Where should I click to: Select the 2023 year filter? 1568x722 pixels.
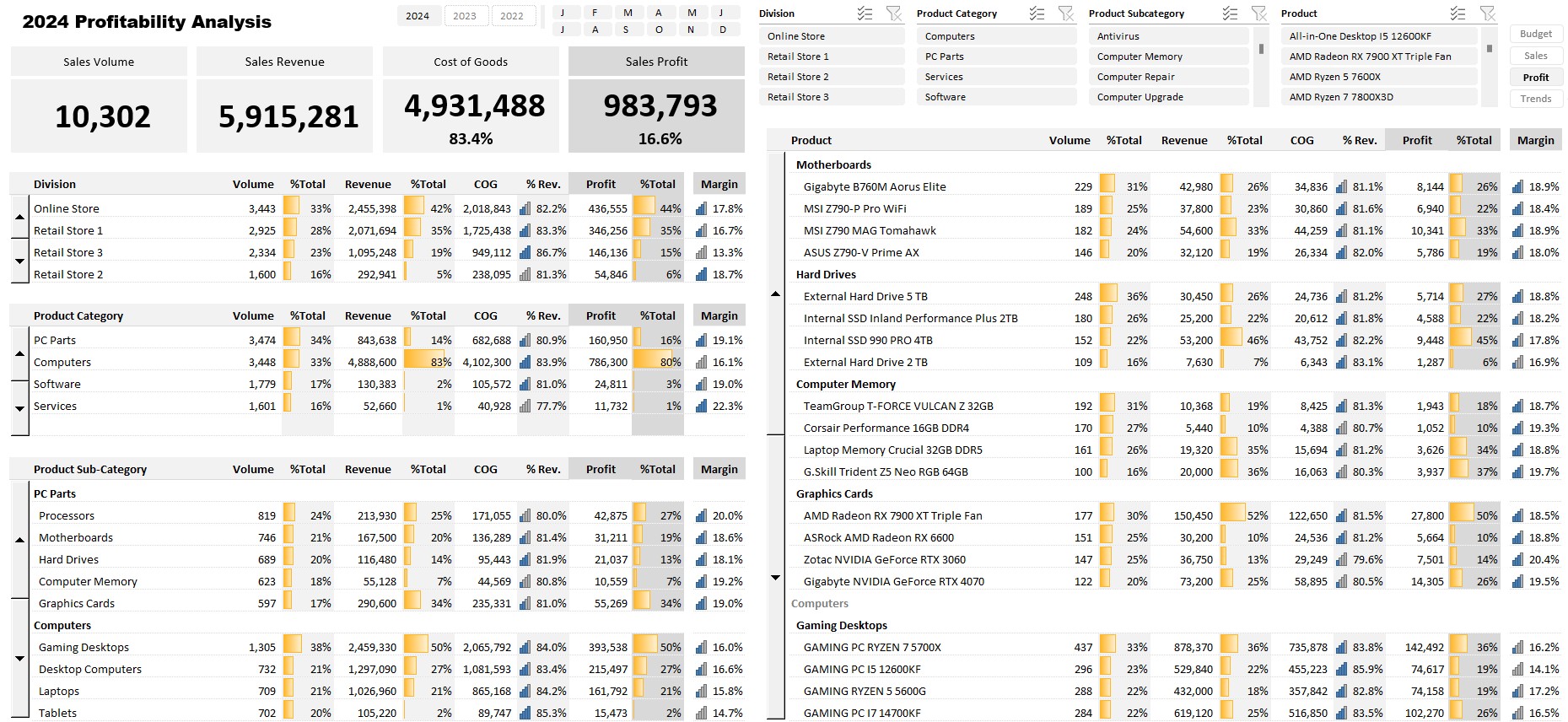(x=465, y=16)
